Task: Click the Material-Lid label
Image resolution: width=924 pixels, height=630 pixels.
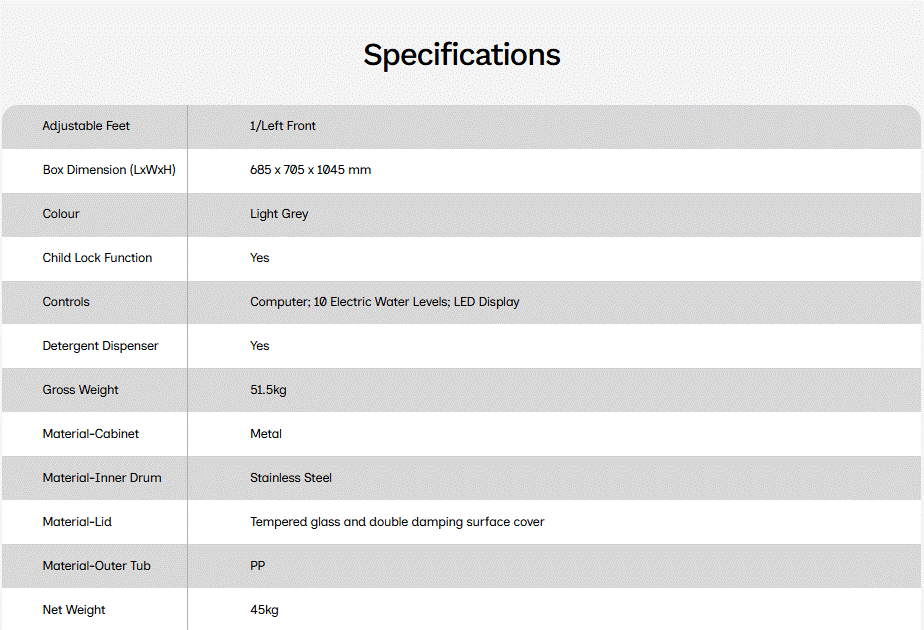Action: pyautogui.click(x=77, y=522)
